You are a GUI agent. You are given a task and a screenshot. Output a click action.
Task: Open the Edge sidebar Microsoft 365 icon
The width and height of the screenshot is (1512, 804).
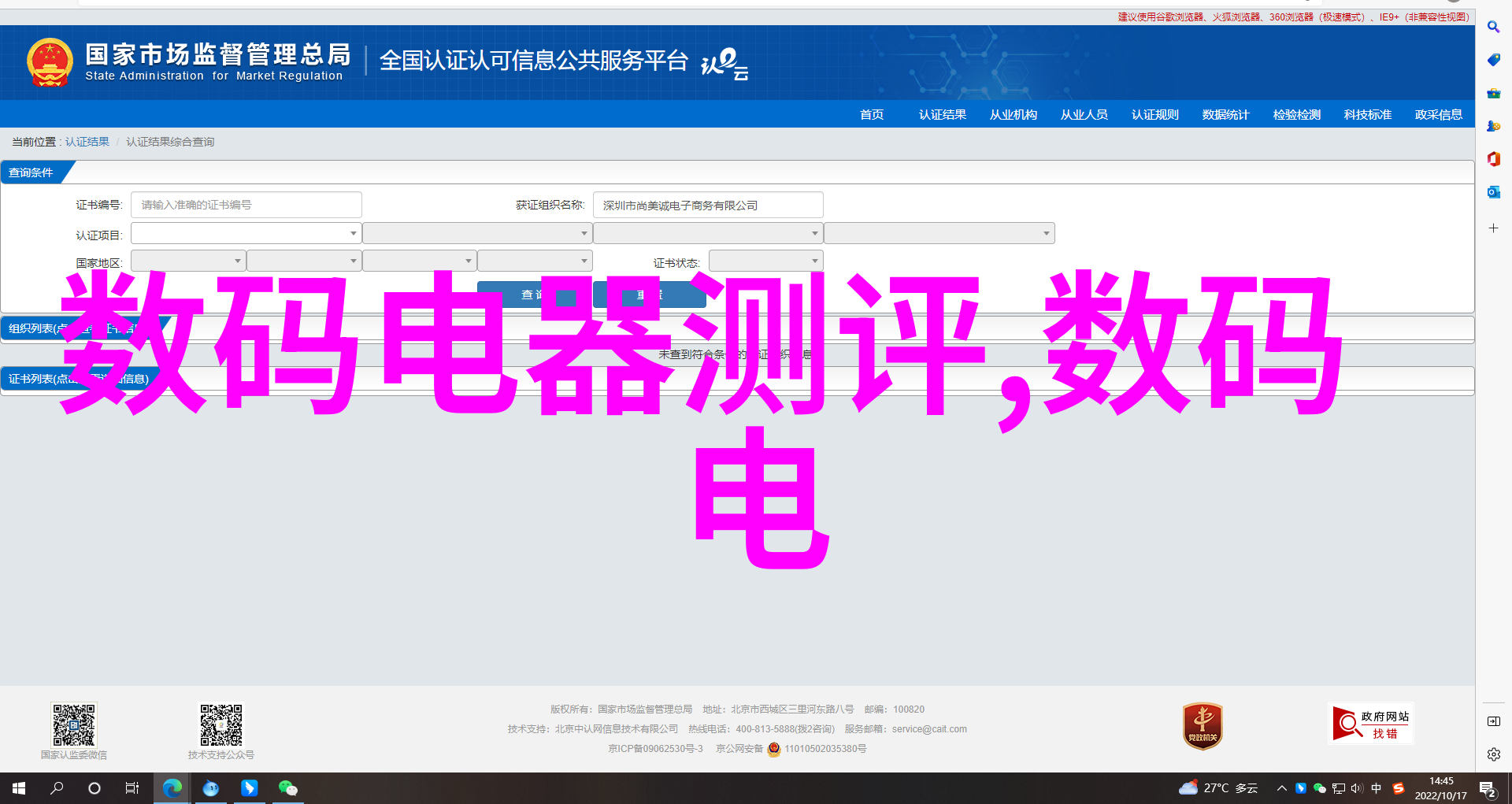click(1493, 159)
